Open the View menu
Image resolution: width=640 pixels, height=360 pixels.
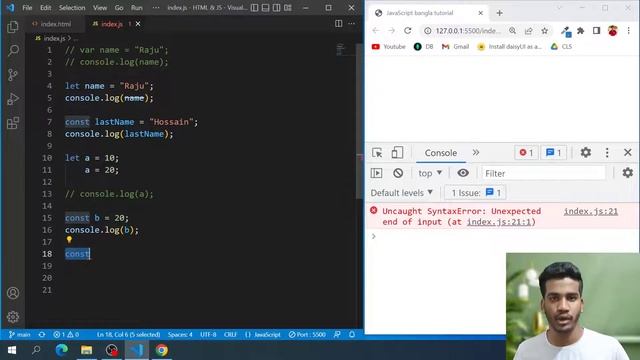100,8
